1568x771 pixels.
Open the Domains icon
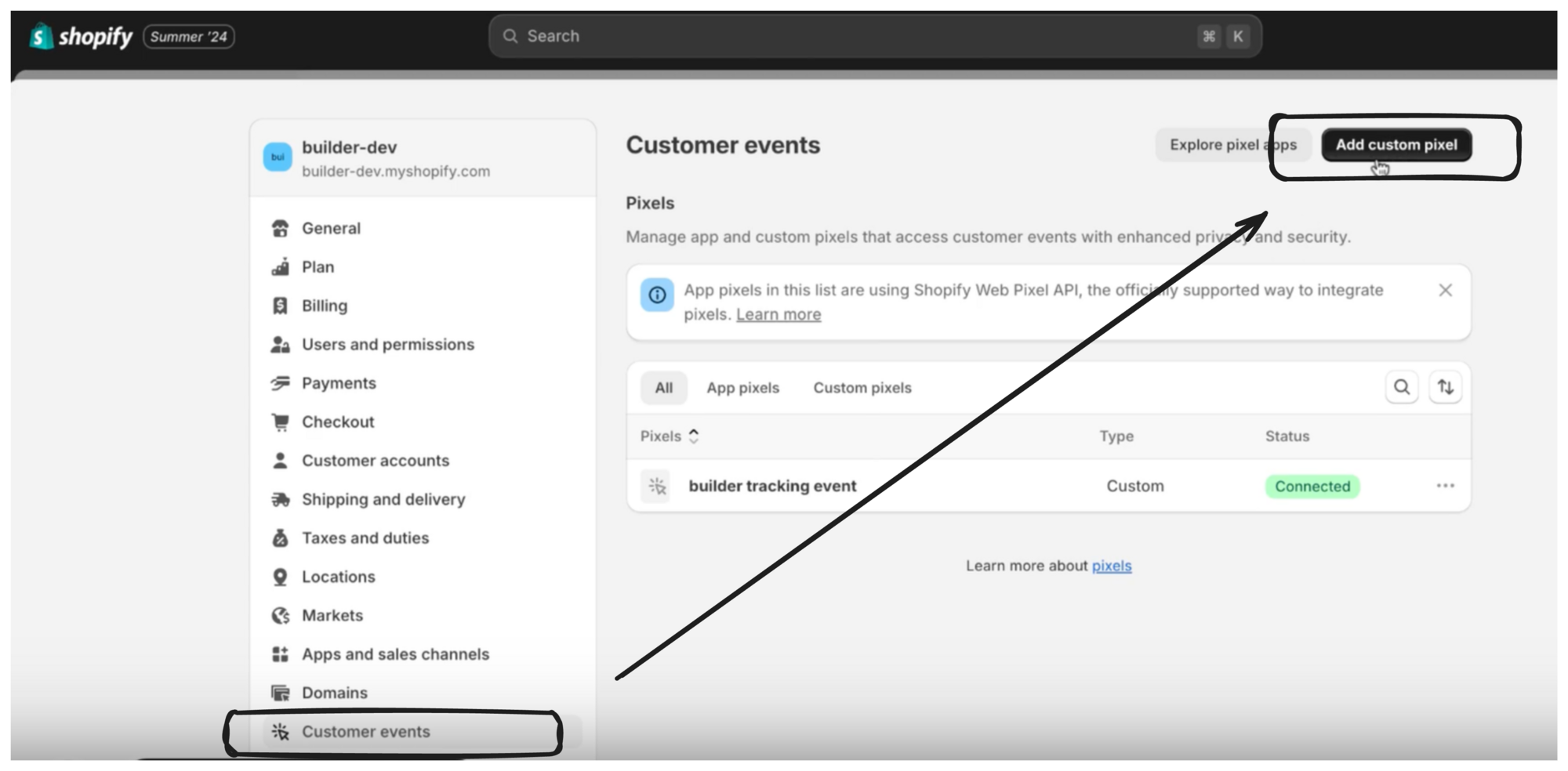click(280, 693)
